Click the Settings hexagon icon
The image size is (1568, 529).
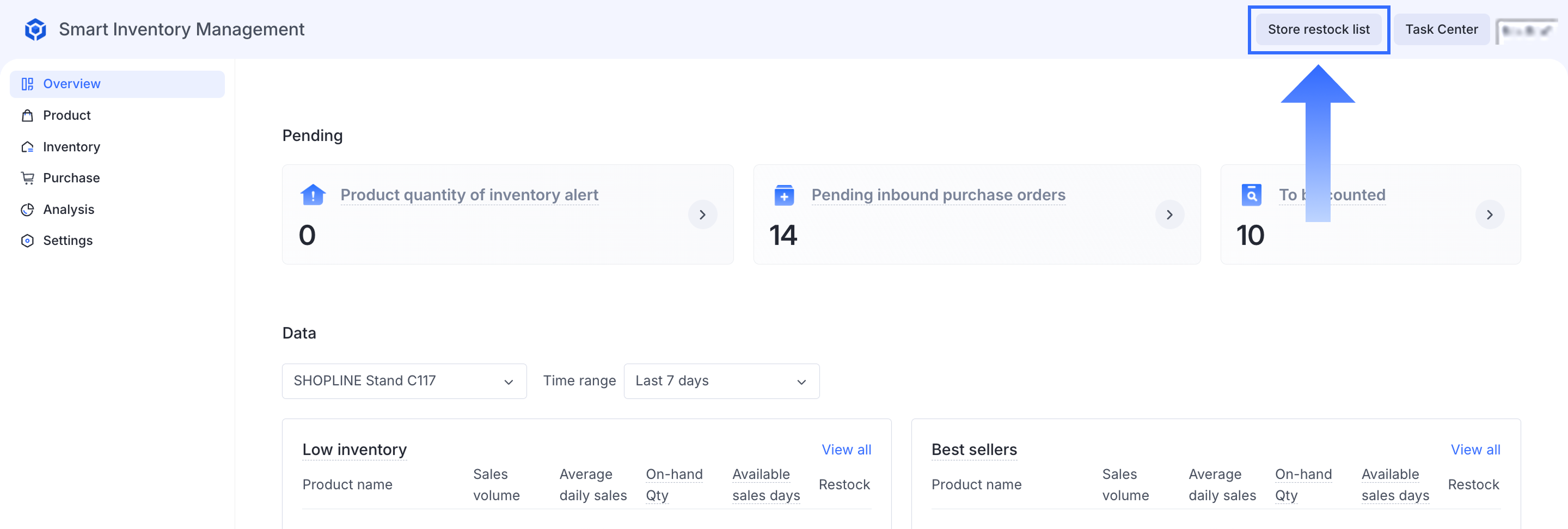click(27, 241)
